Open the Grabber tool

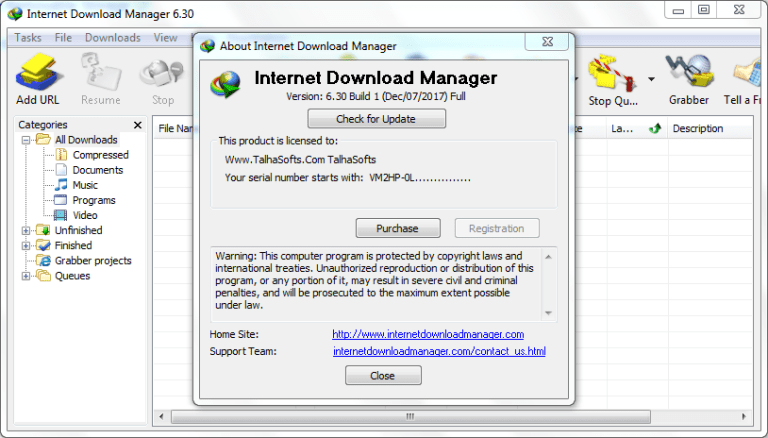coord(688,72)
